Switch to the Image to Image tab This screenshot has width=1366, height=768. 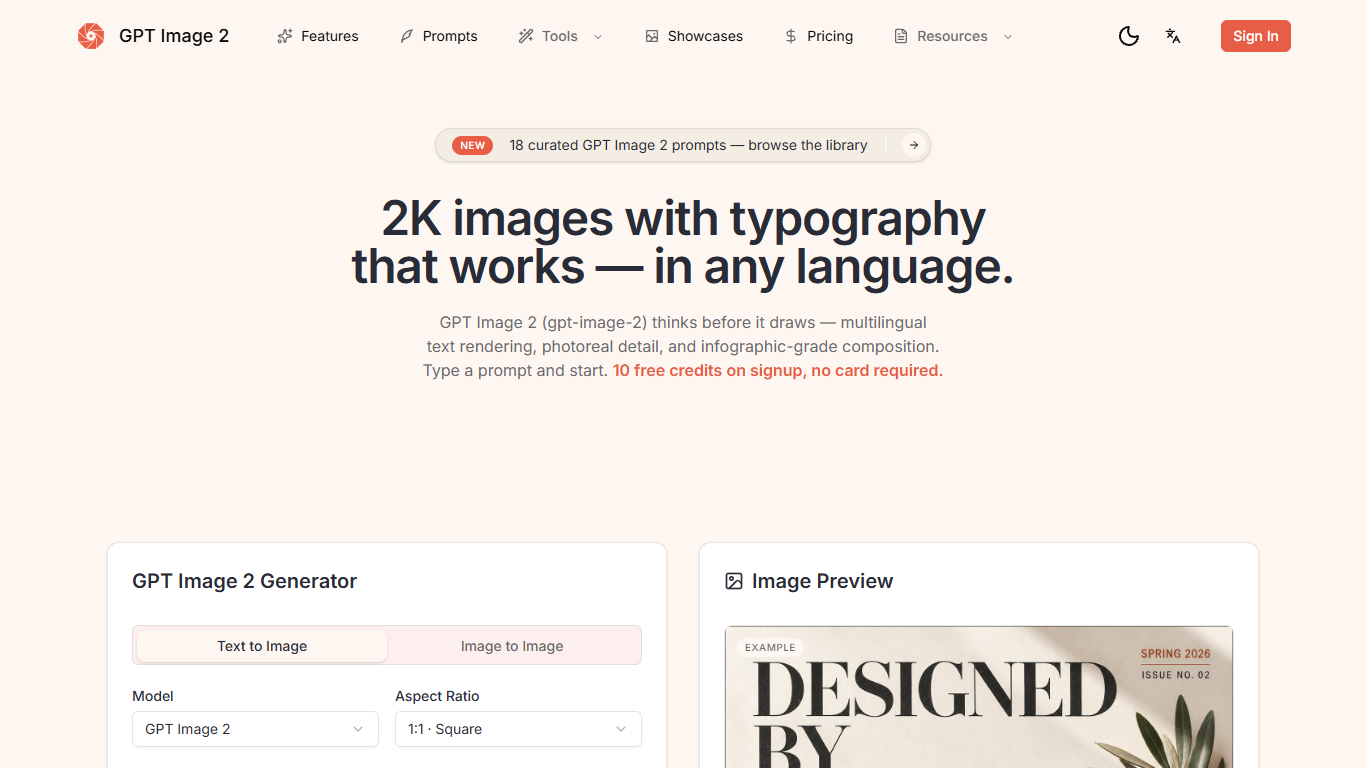click(x=512, y=646)
